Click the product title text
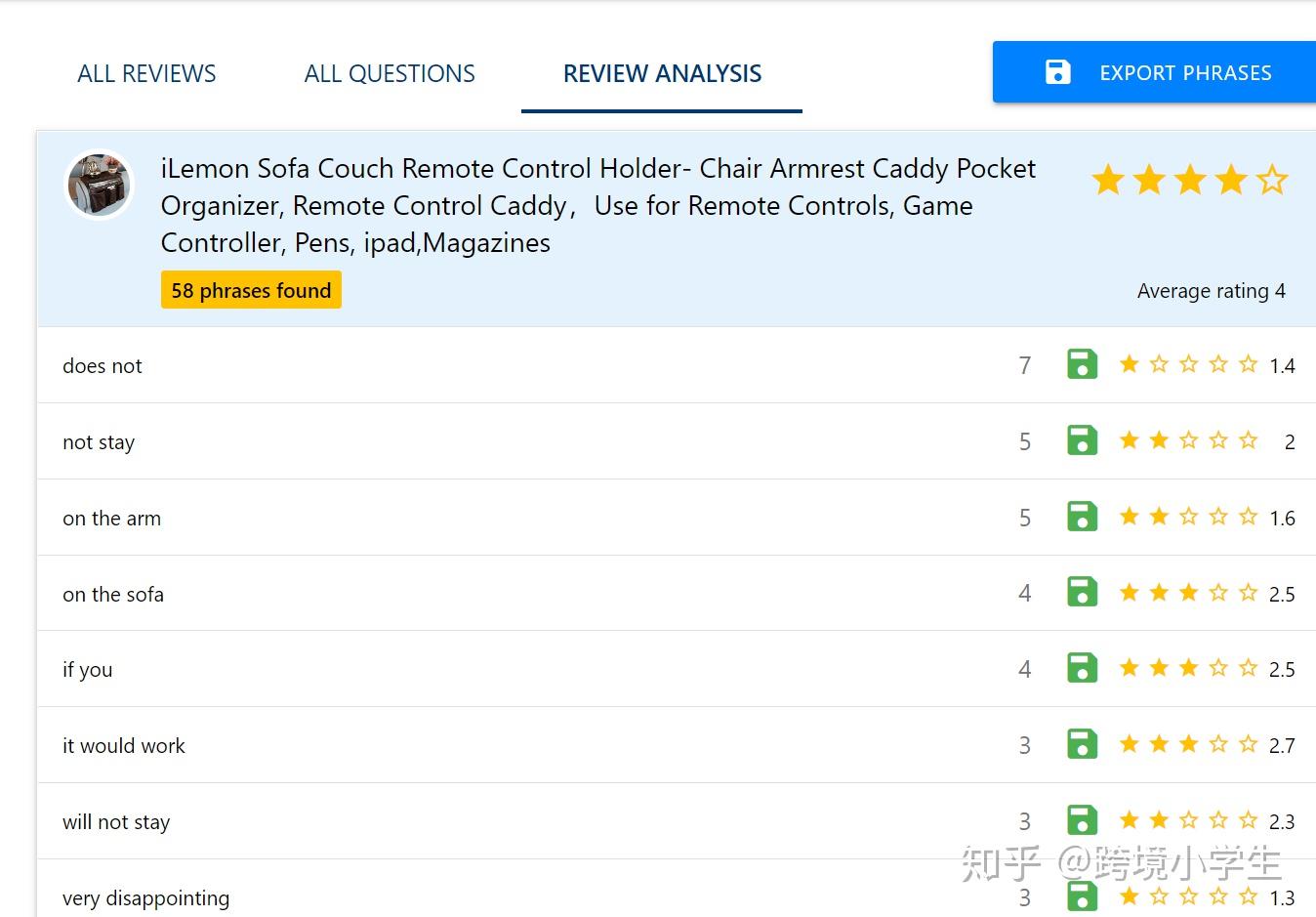This screenshot has width=1316, height=917. (x=597, y=205)
